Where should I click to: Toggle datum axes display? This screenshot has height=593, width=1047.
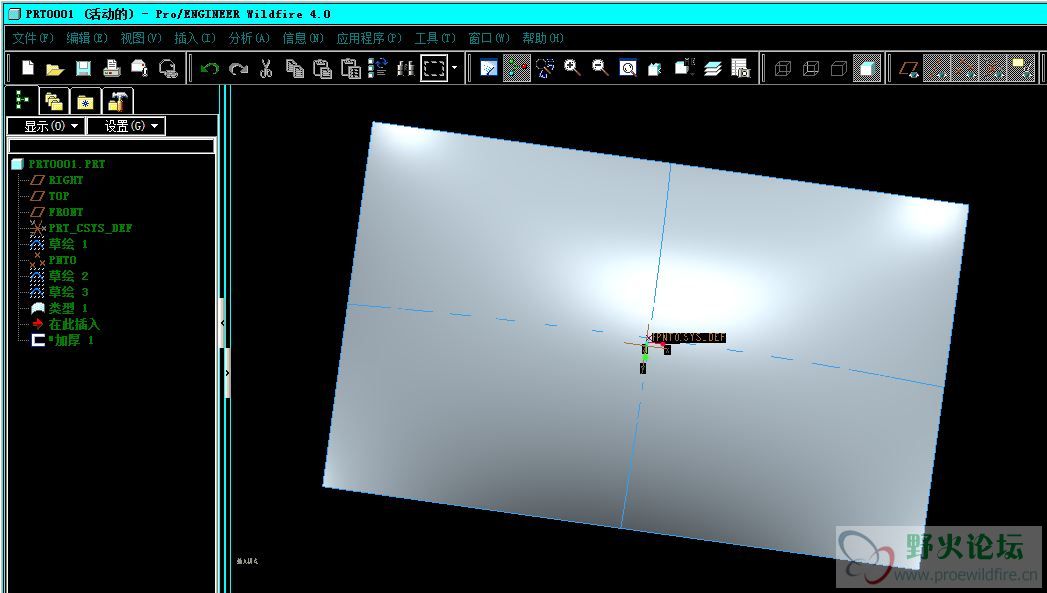point(937,68)
